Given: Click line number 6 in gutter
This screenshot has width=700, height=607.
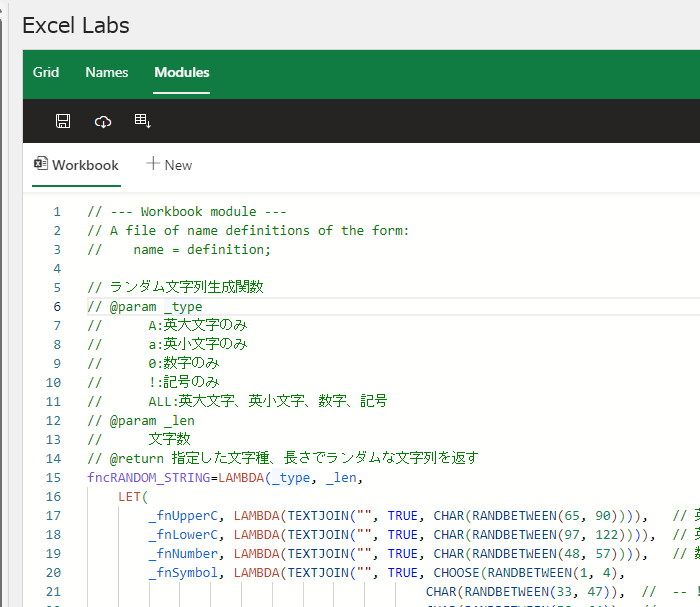Looking at the screenshot, I should click(x=57, y=307).
